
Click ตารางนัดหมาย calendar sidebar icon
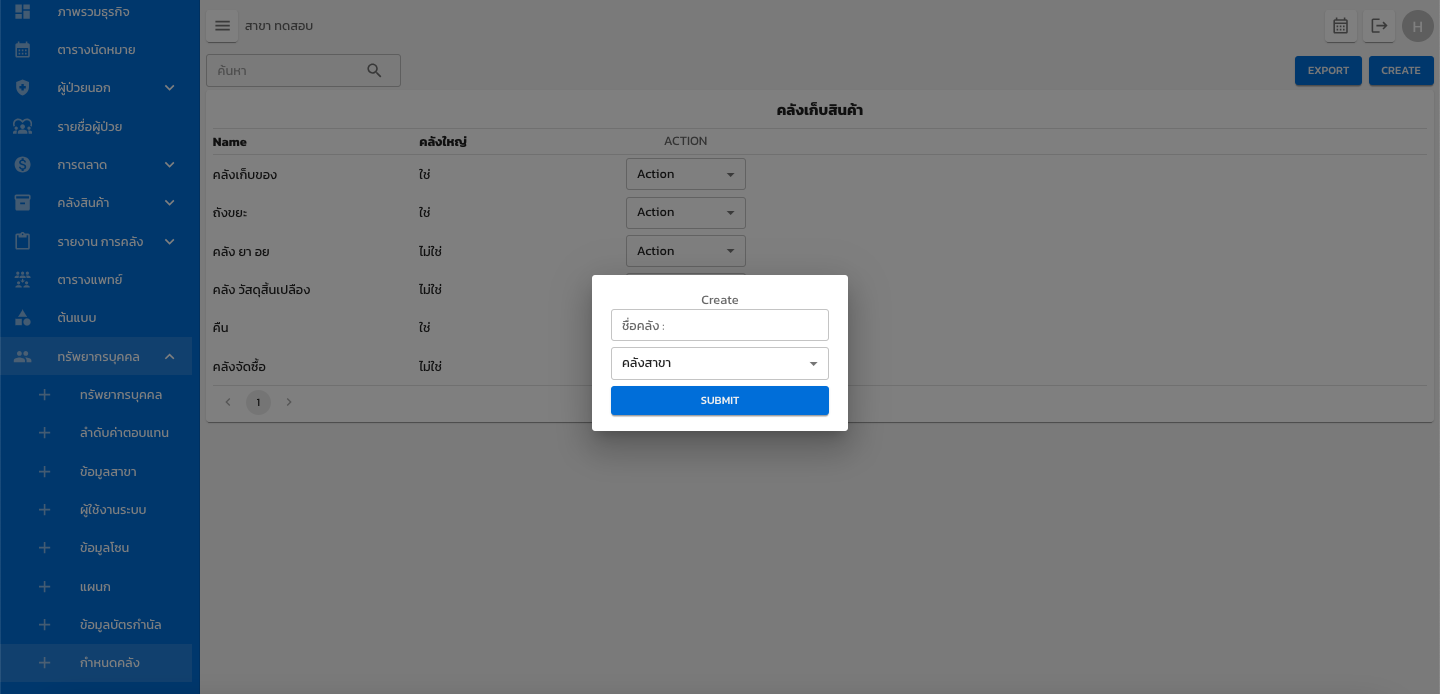22,50
